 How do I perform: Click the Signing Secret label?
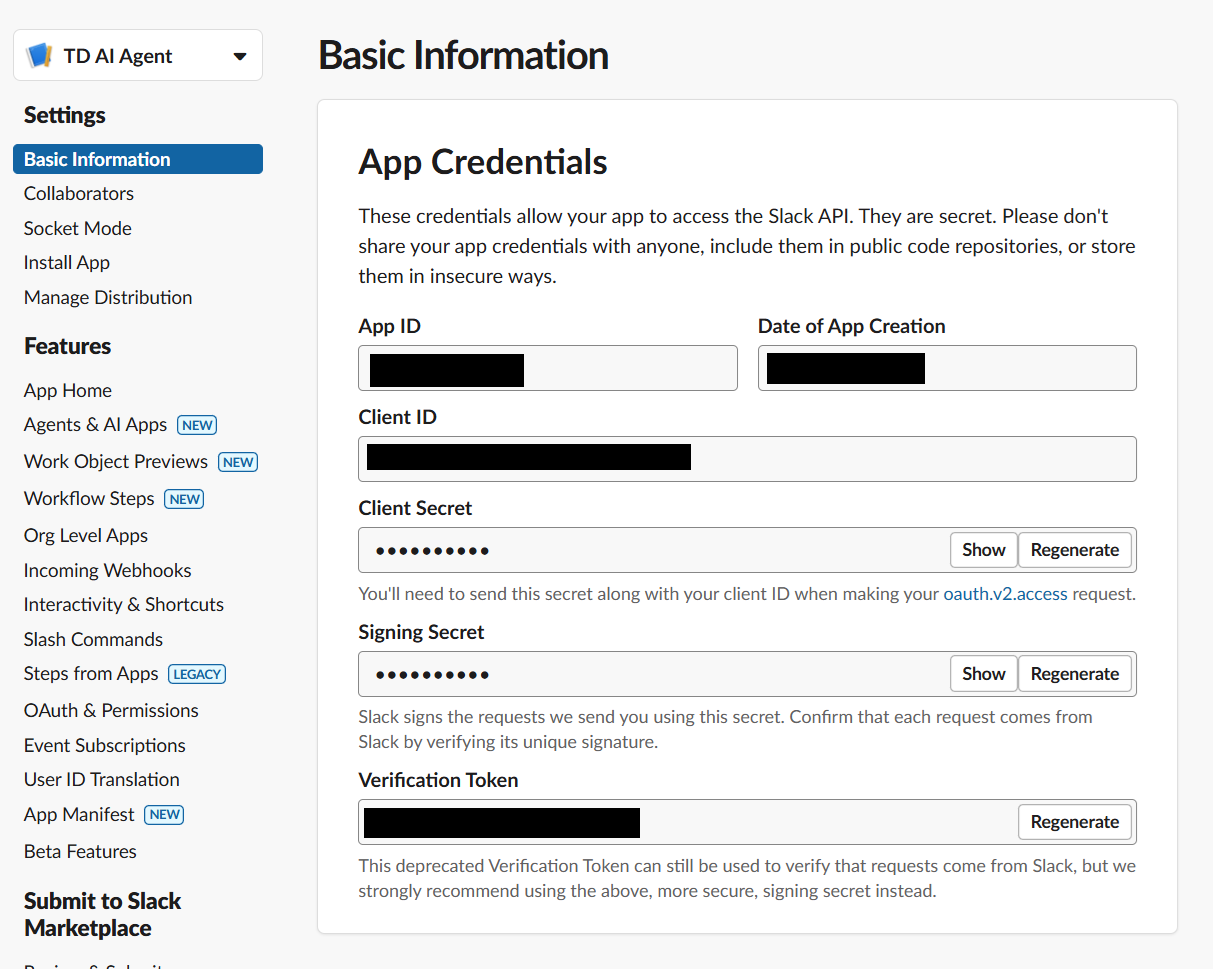421,632
